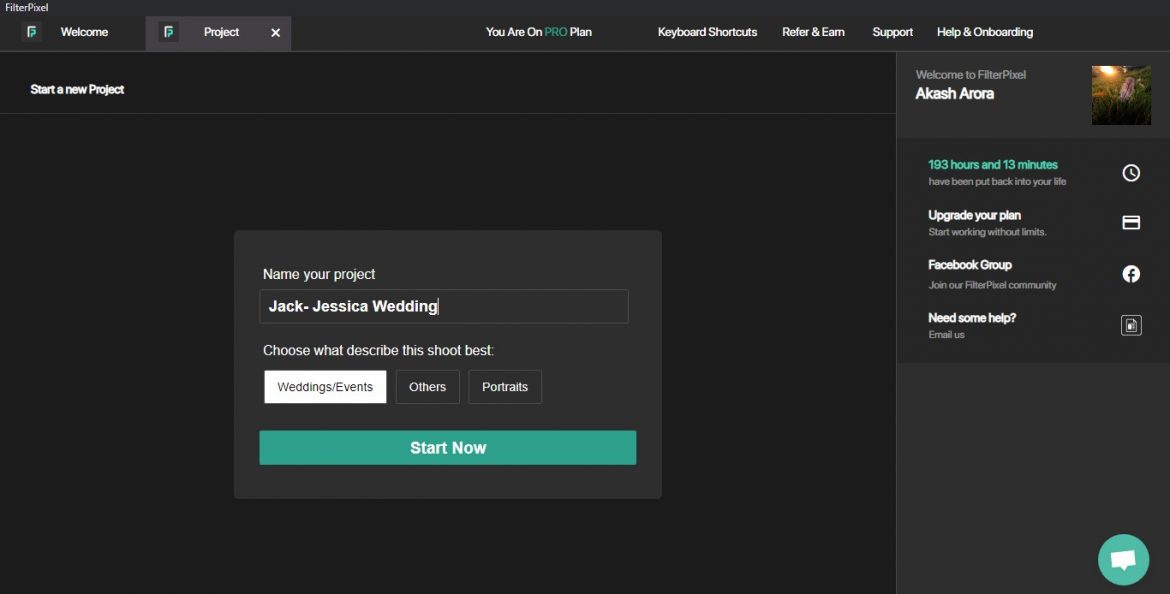
Task: Click the FilterPixel logo on the Project tab
Action: coord(168,32)
